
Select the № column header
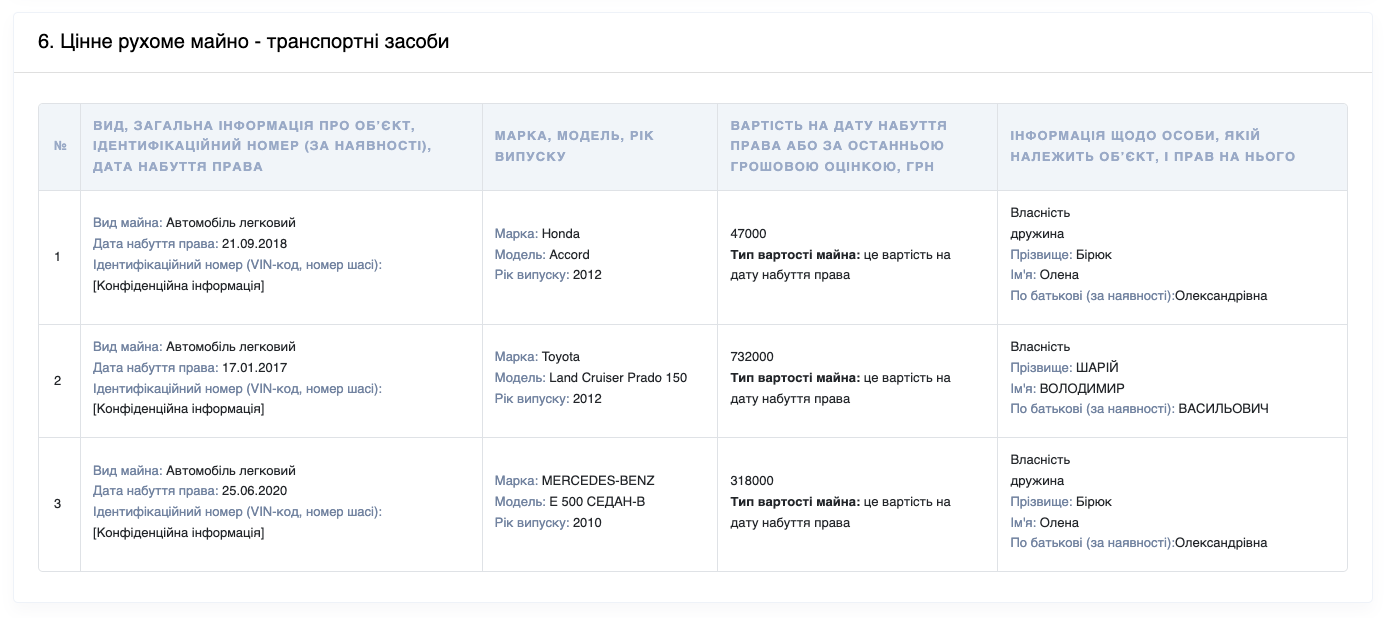60,146
